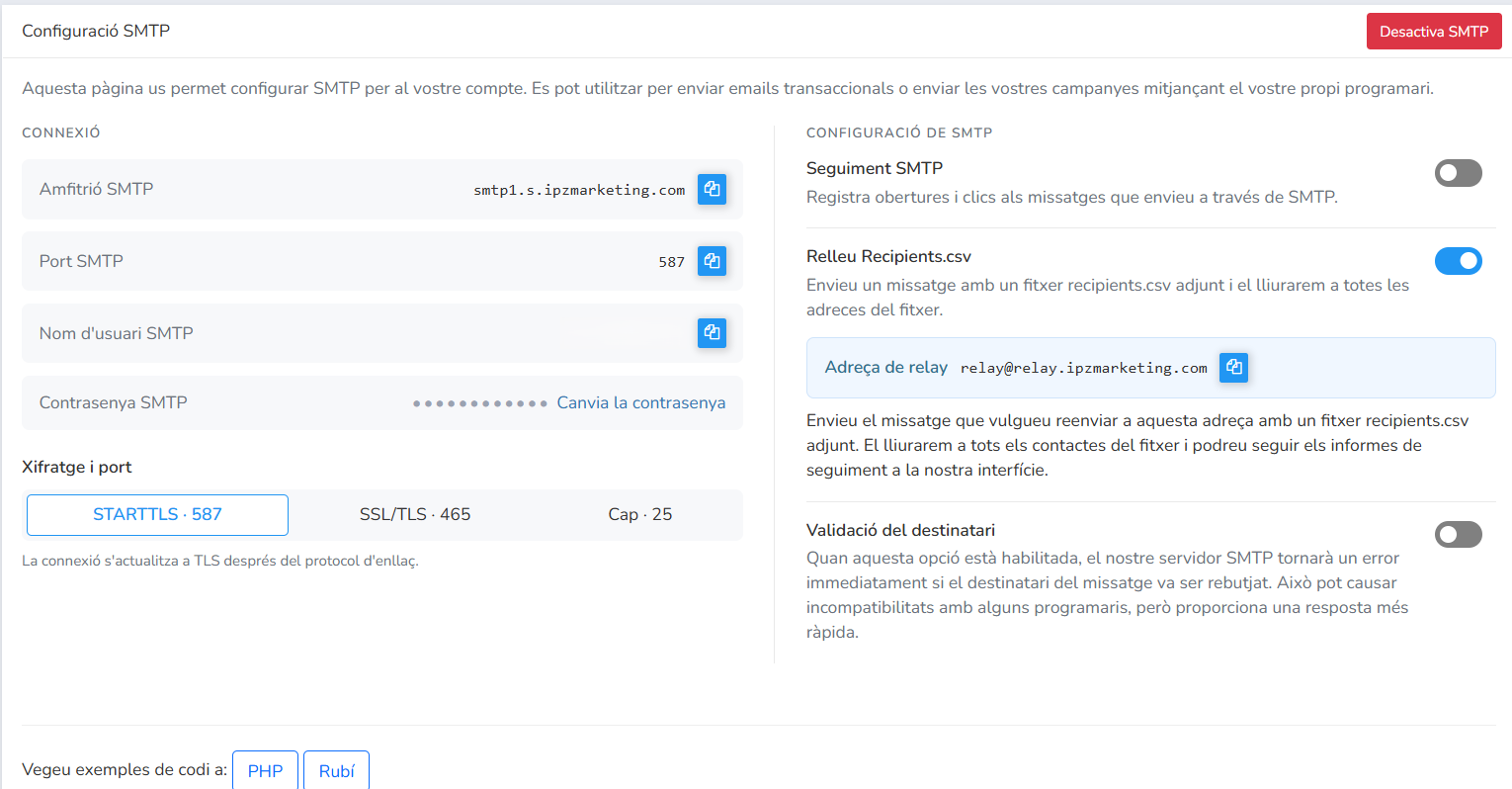This screenshot has height=789, width=1512.
Task: Copy the SMTP host smtp1.s.ipzmarketing.com
Action: 712,189
